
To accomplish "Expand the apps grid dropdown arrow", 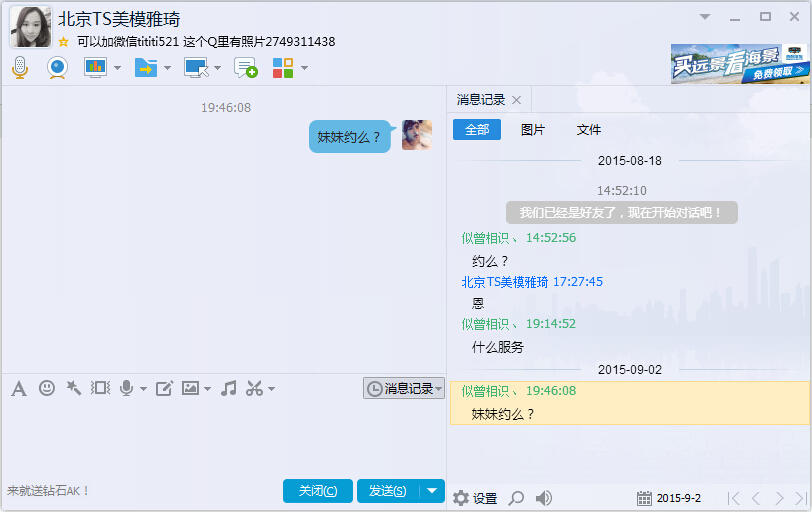I will [304, 68].
